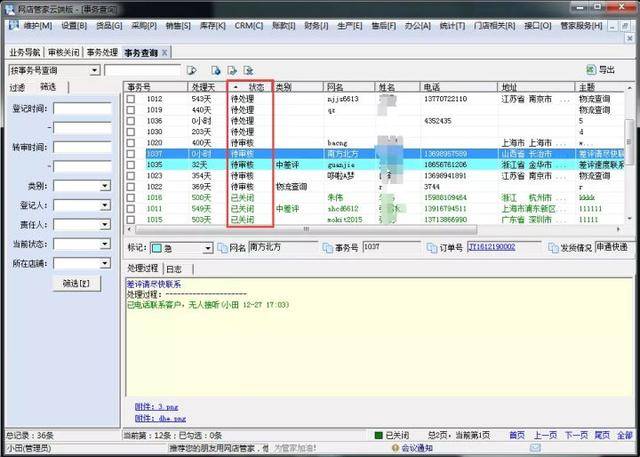Open the 类别 filter dropdown
Viewport: 640px width, 457px height.
pyautogui.click(x=105, y=186)
